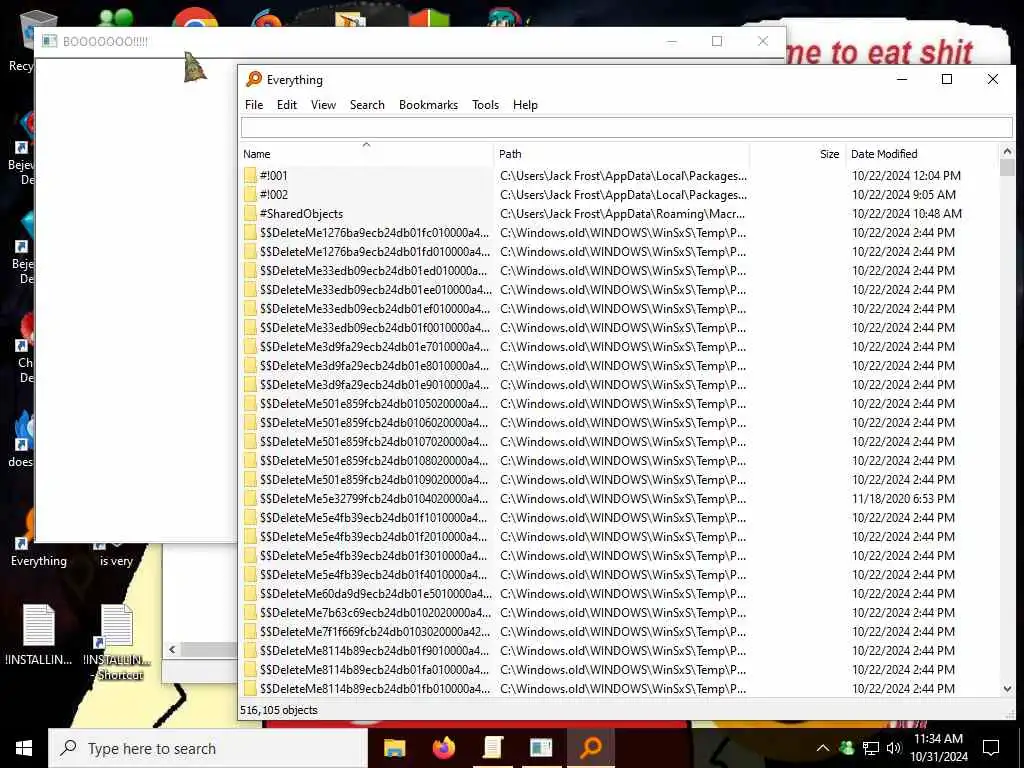Screen dimensions: 1024x768
Task: Click the taskbar Type here to search box
Action: (x=208, y=748)
